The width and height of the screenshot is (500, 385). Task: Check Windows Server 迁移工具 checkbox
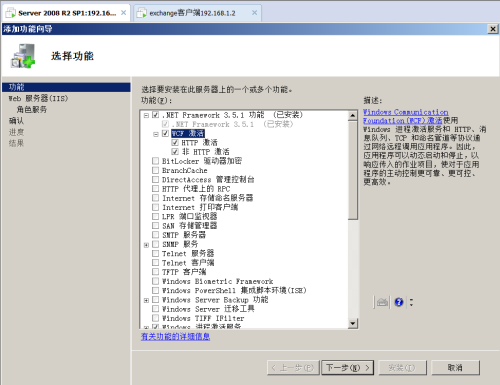155,309
